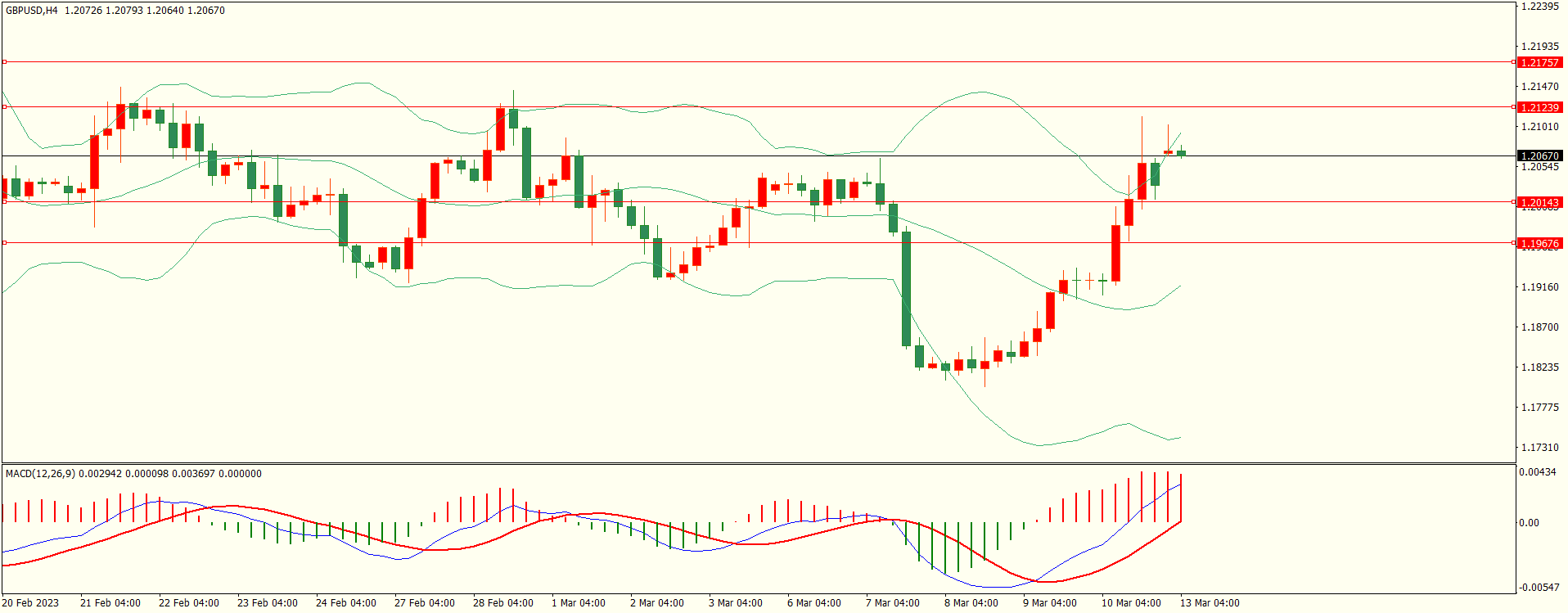Select the 1.21757 price tag on axis

[1539, 62]
